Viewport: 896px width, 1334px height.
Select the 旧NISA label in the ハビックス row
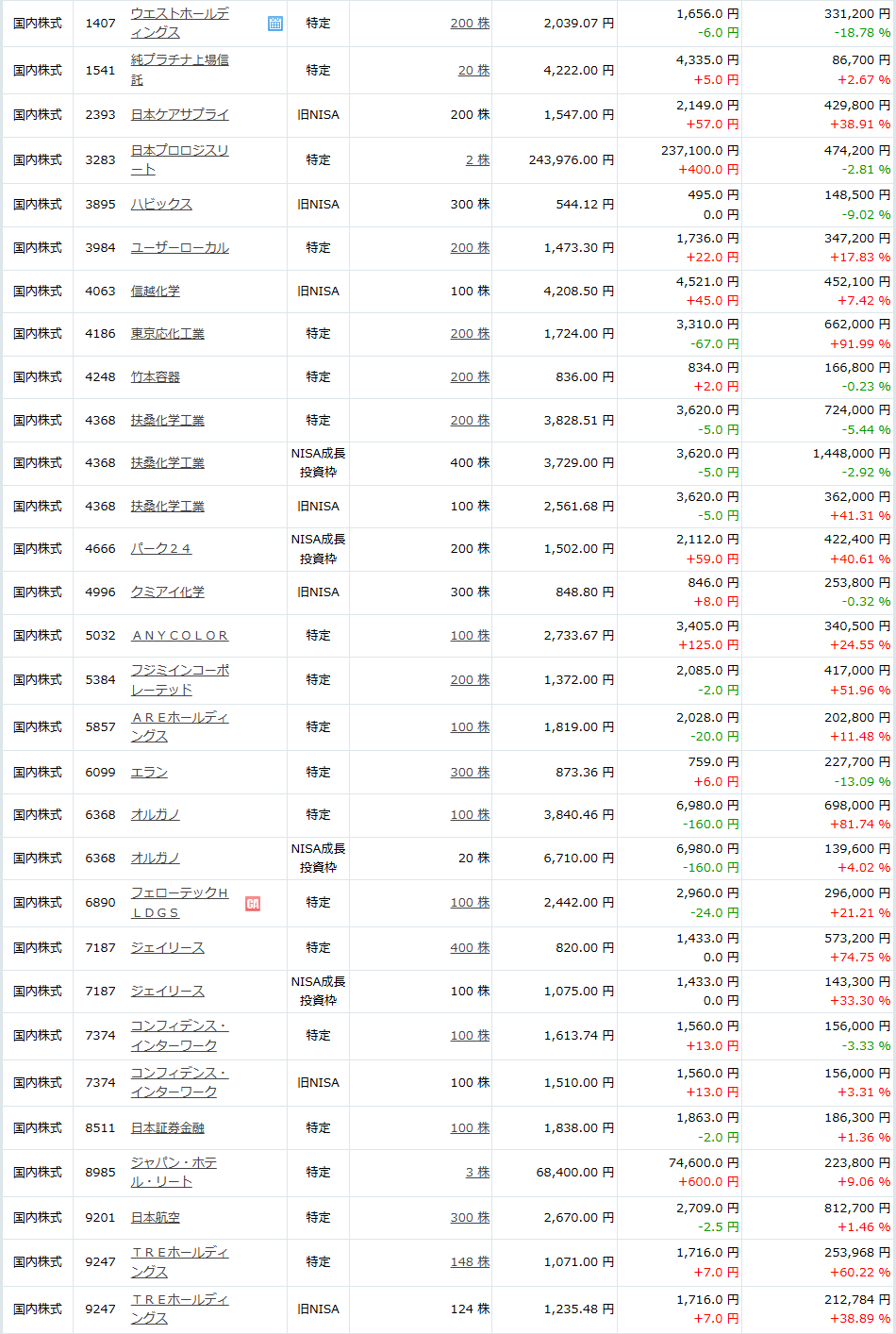click(x=318, y=204)
